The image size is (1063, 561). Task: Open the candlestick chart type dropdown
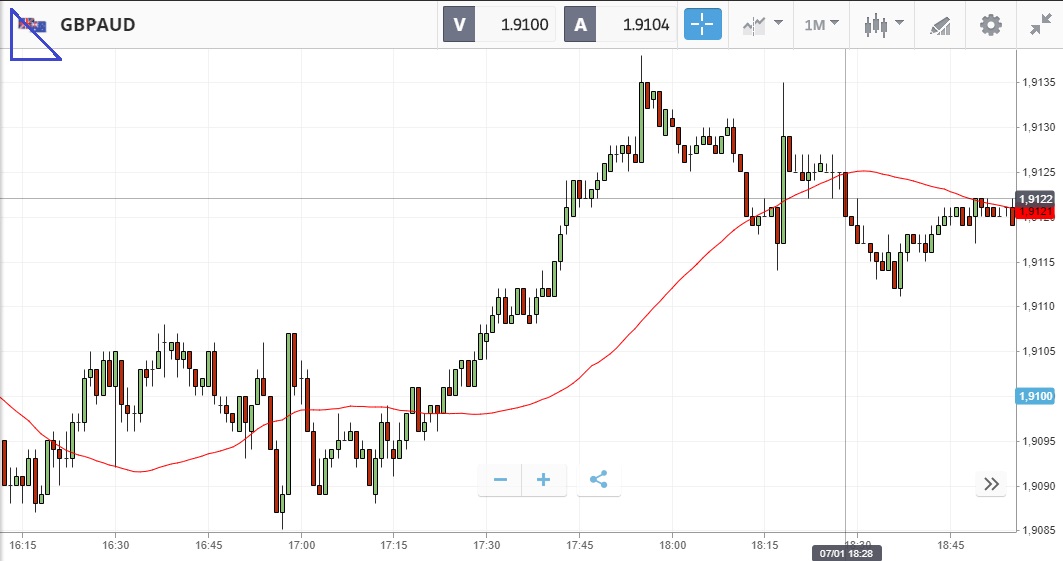[x=883, y=25]
